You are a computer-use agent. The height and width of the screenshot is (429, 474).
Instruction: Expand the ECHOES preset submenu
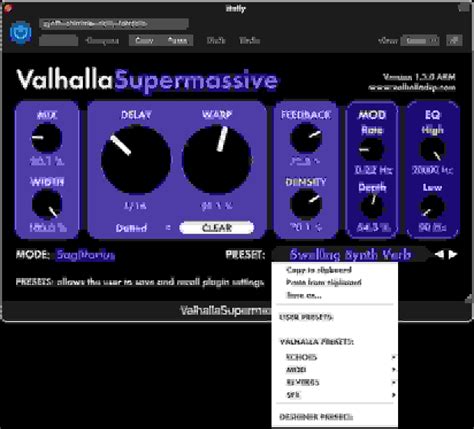(x=335, y=357)
